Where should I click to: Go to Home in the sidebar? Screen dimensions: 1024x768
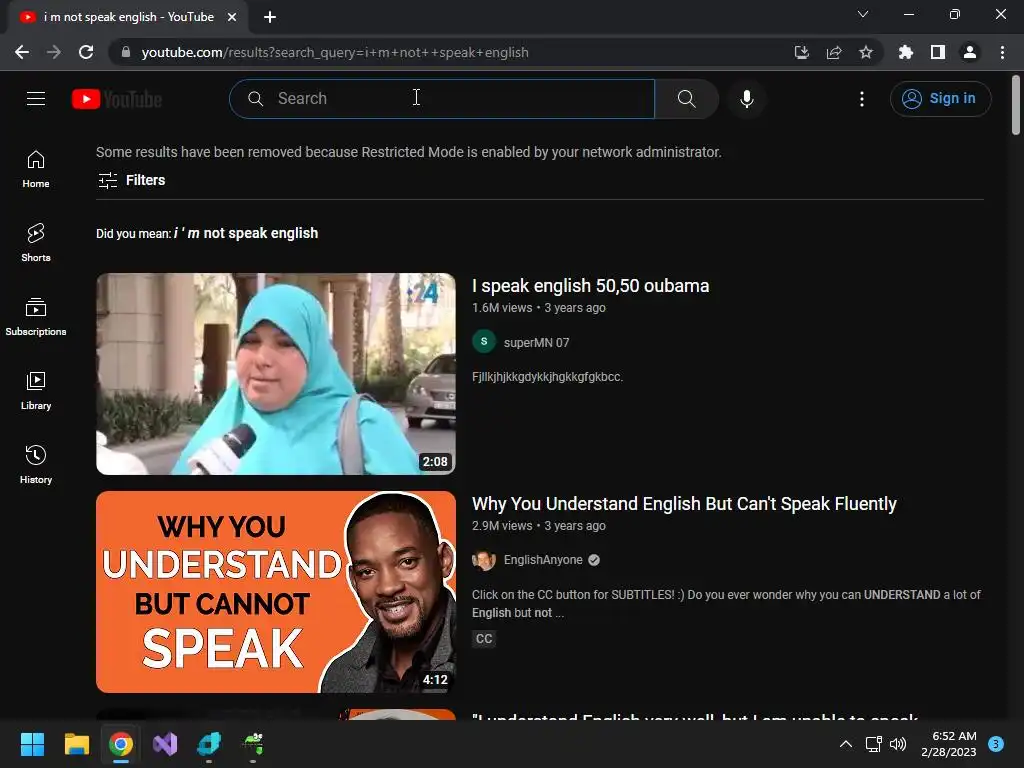click(x=36, y=169)
